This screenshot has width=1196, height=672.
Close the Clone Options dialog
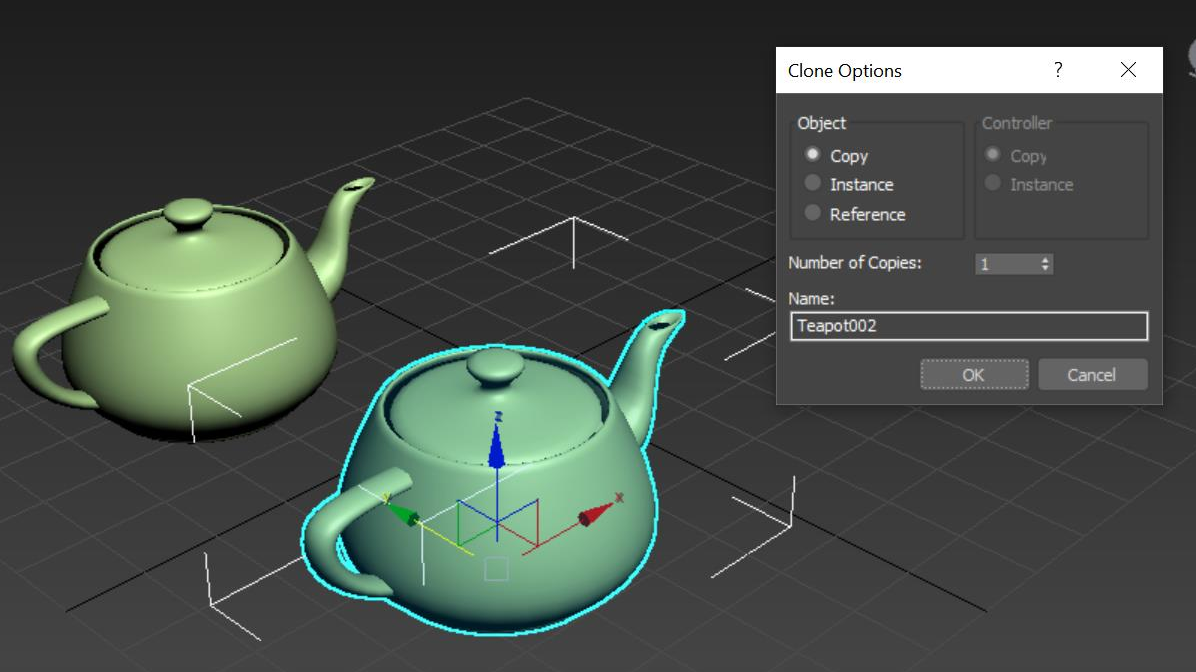(1128, 70)
